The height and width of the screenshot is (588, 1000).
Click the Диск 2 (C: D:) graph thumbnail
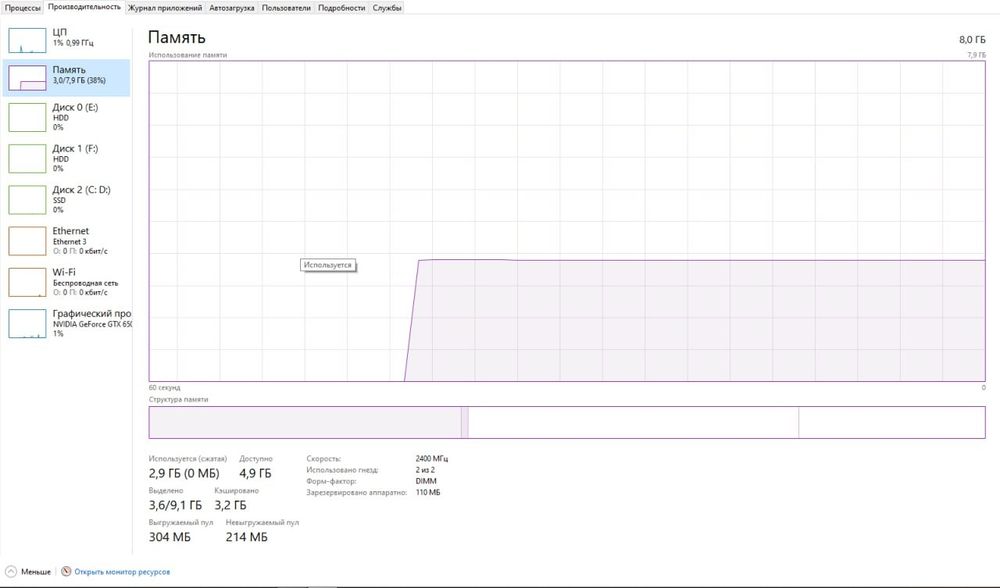27,200
